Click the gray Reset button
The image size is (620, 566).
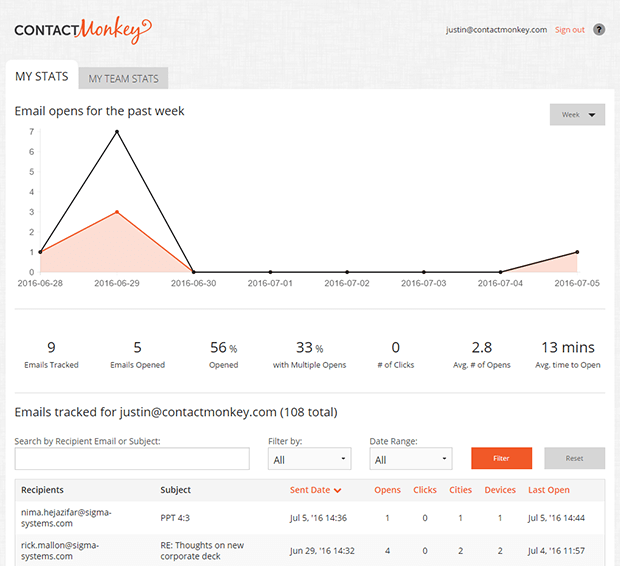[575, 458]
